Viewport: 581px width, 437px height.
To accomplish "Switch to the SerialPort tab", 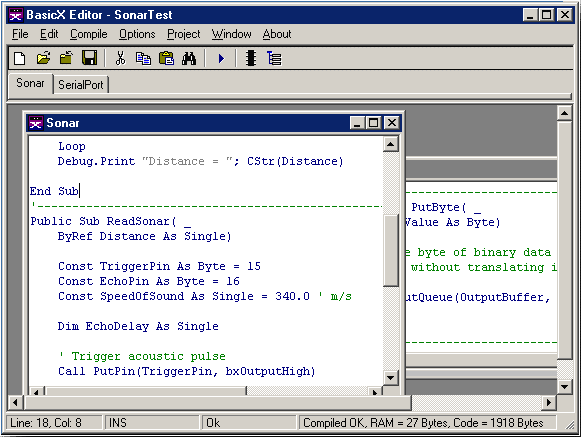I will click(80, 85).
